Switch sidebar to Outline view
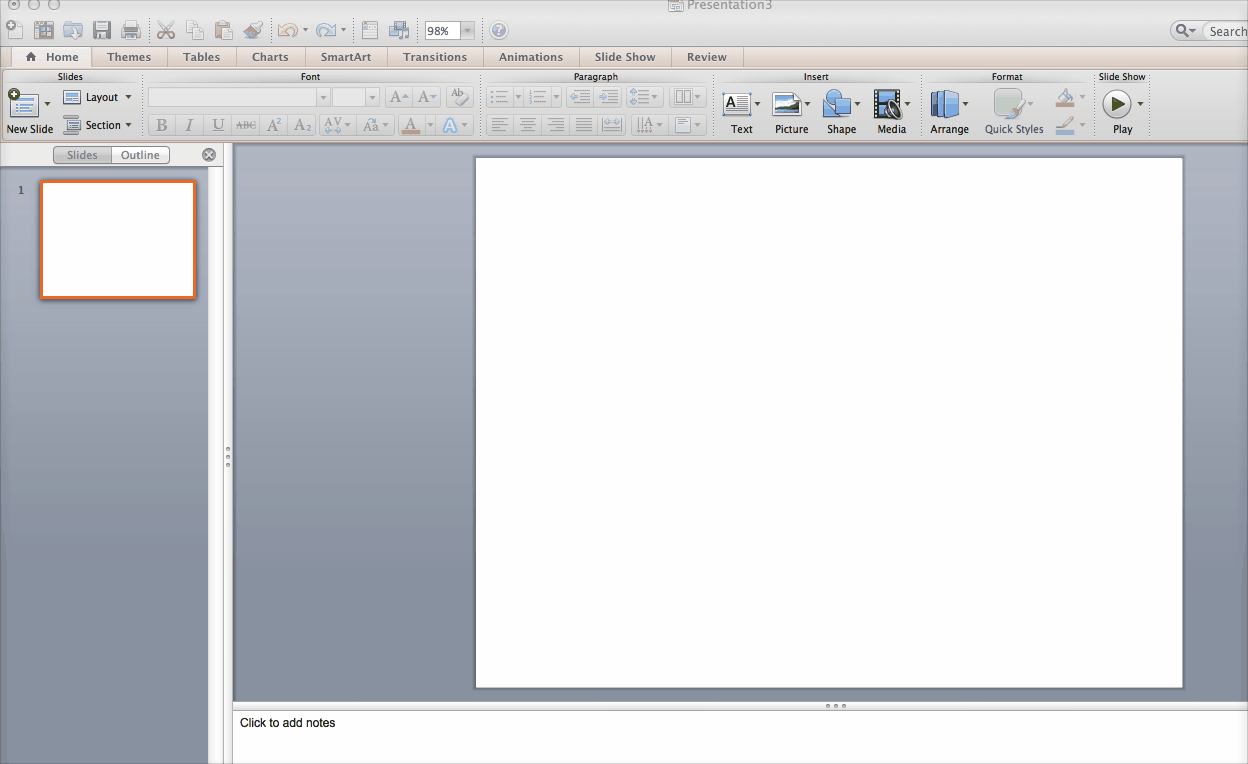The image size is (1248, 764). (140, 155)
